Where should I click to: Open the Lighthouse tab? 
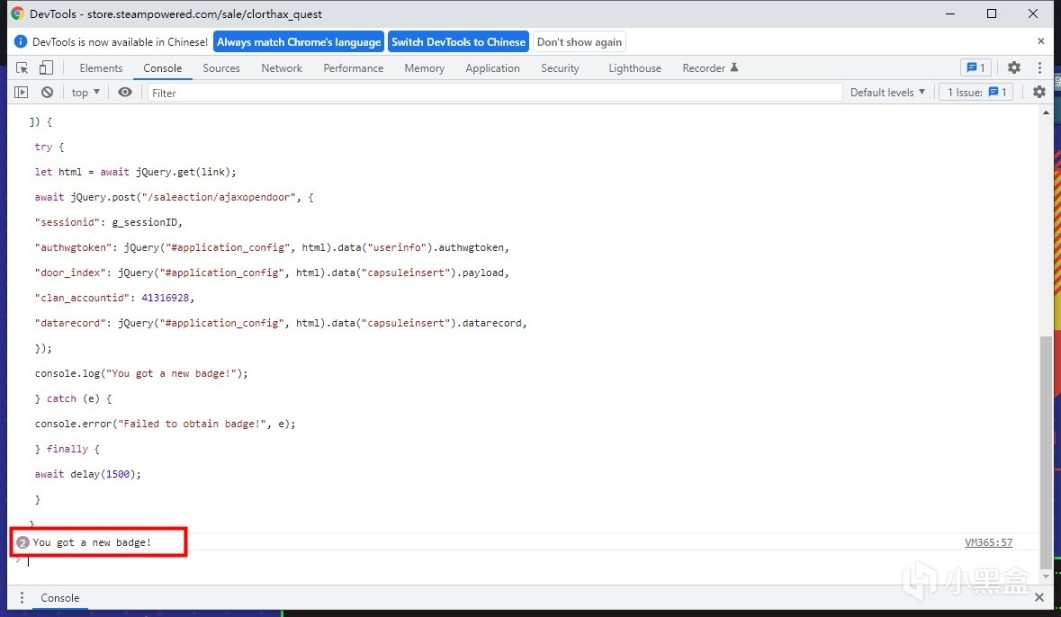[635, 68]
